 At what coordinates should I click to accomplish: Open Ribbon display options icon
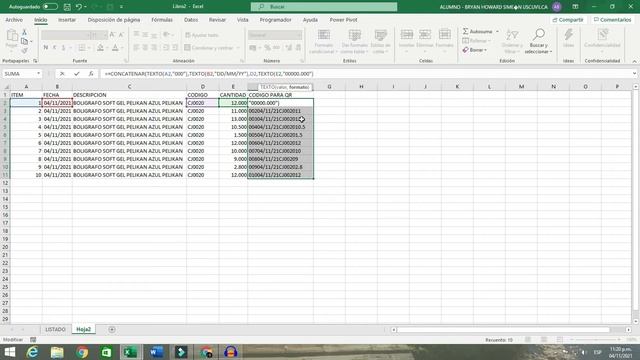[575, 7]
